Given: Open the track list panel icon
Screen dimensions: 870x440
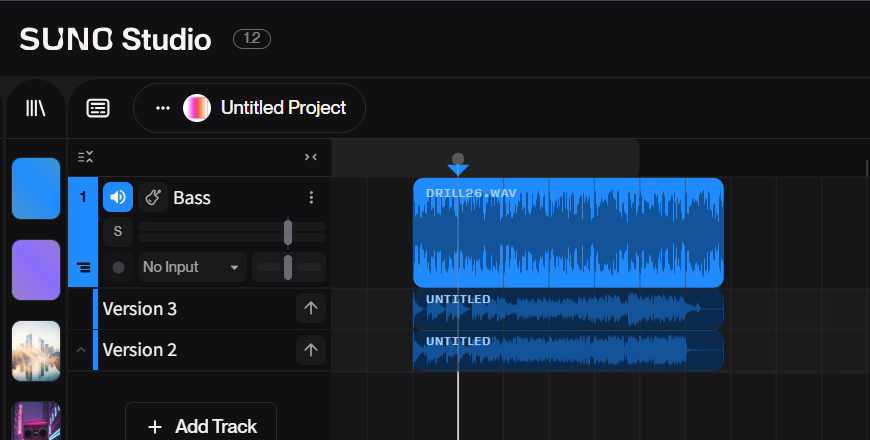Looking at the screenshot, I should (x=98, y=108).
